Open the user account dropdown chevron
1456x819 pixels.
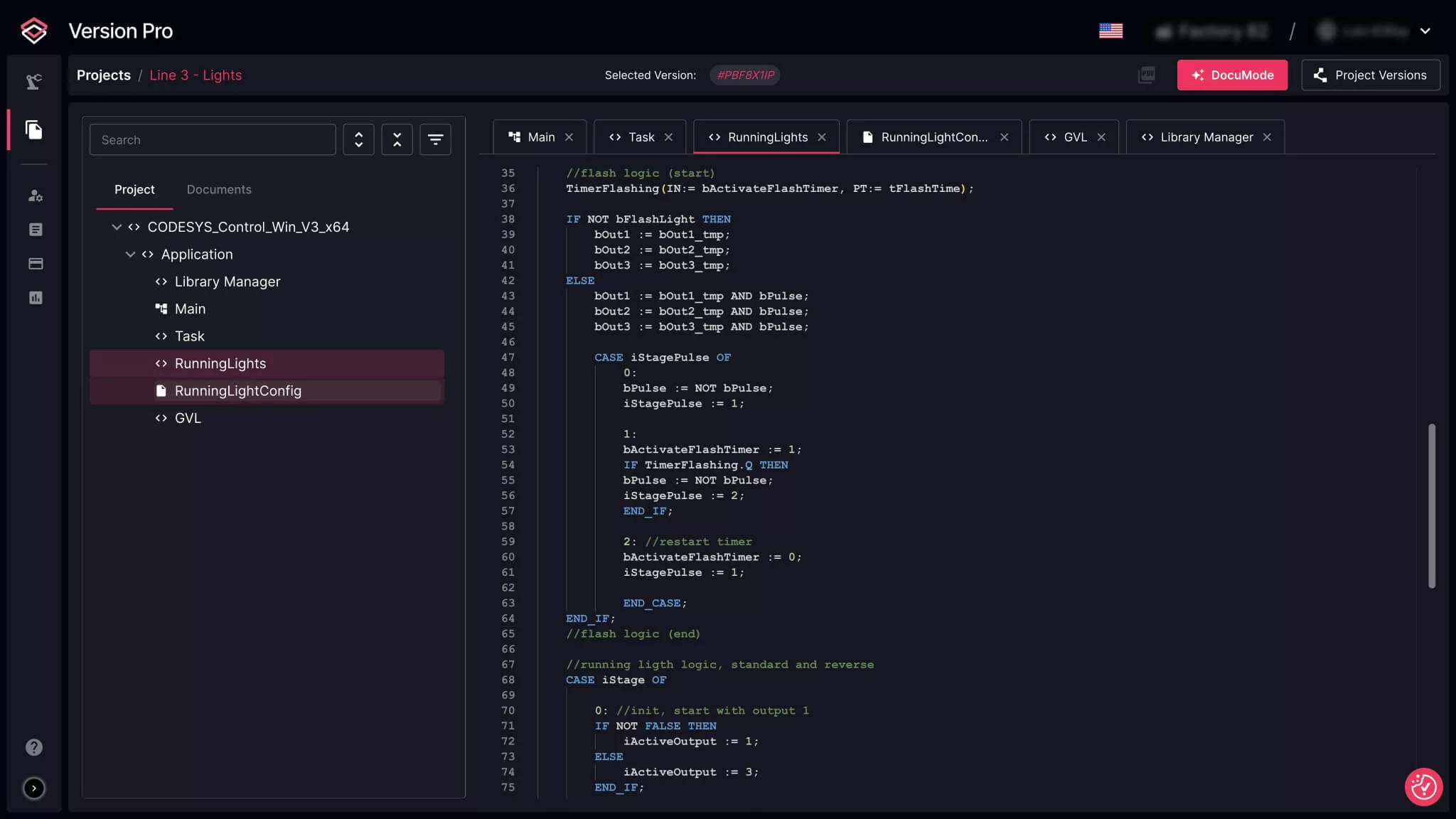coord(1425,31)
